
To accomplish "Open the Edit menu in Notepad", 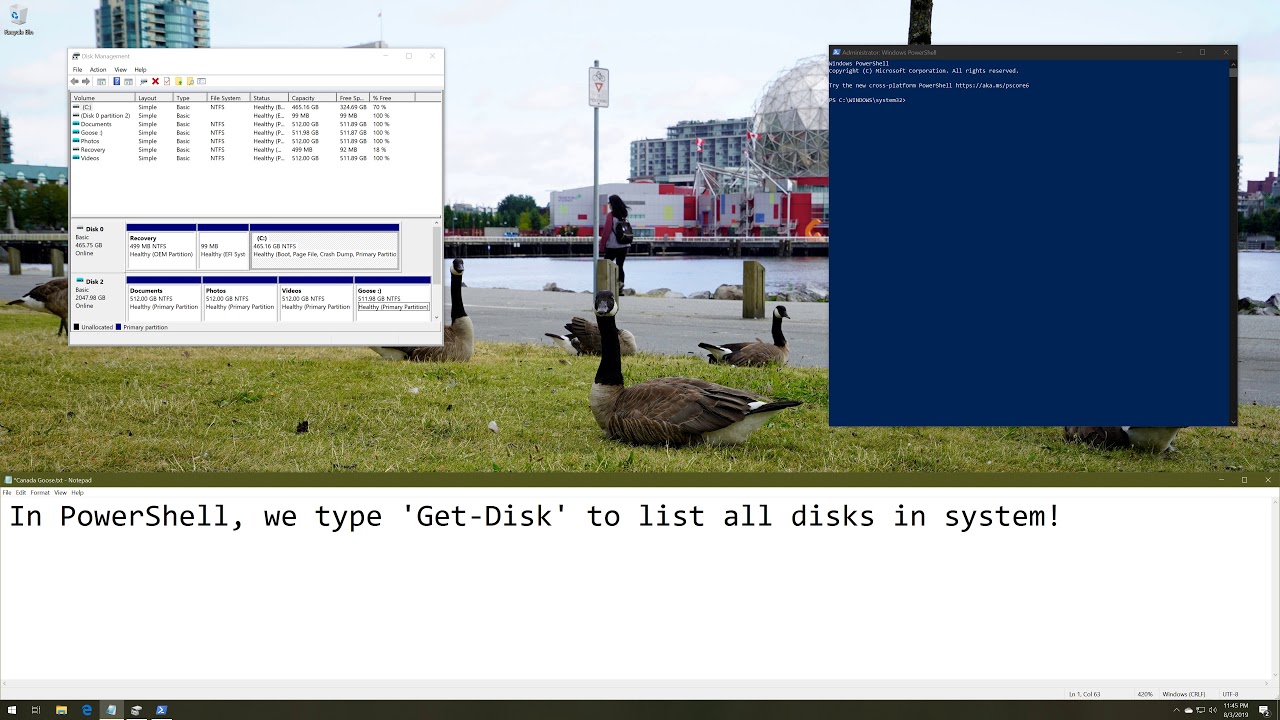I will (20, 493).
